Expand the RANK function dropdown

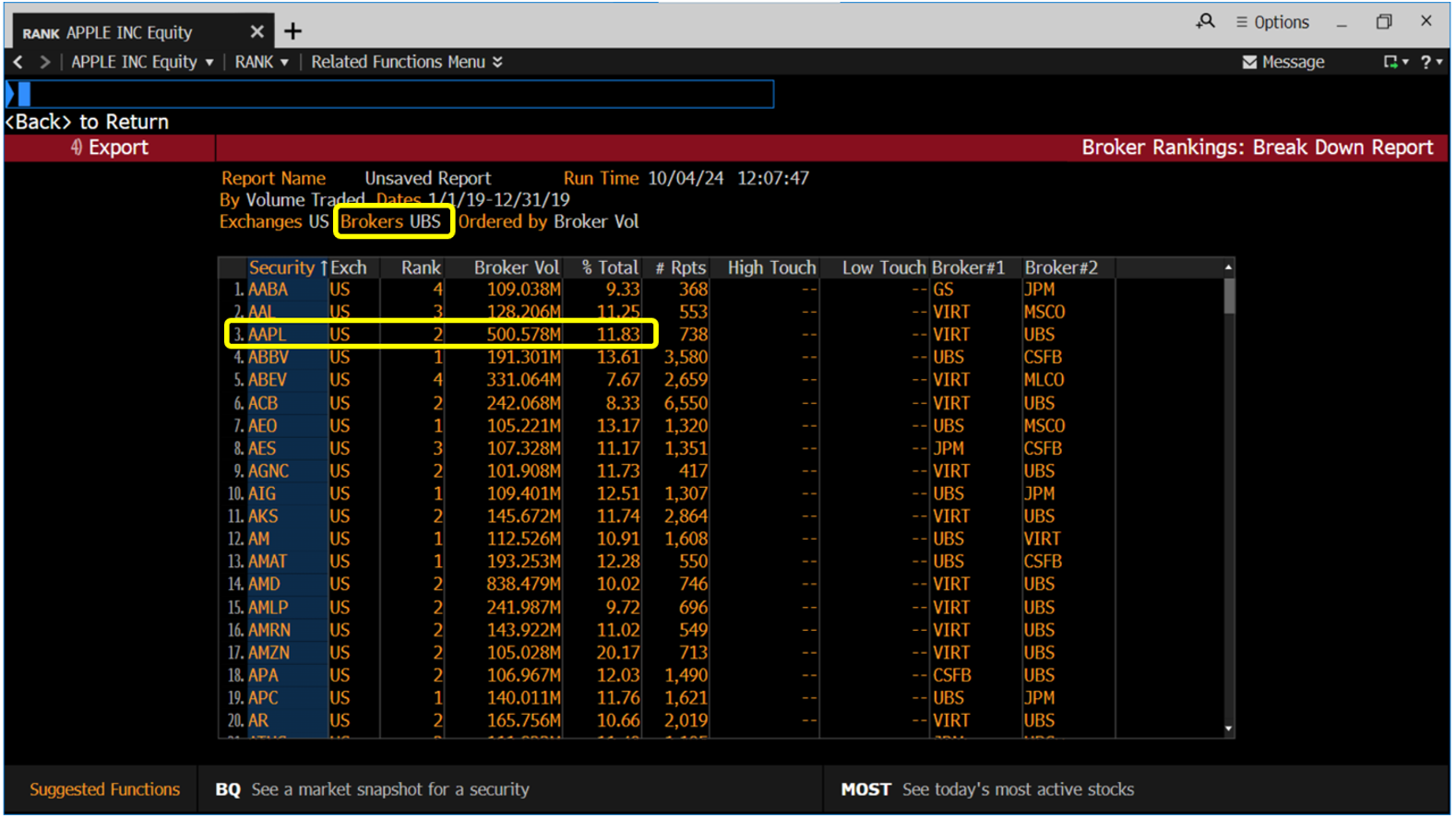click(261, 62)
